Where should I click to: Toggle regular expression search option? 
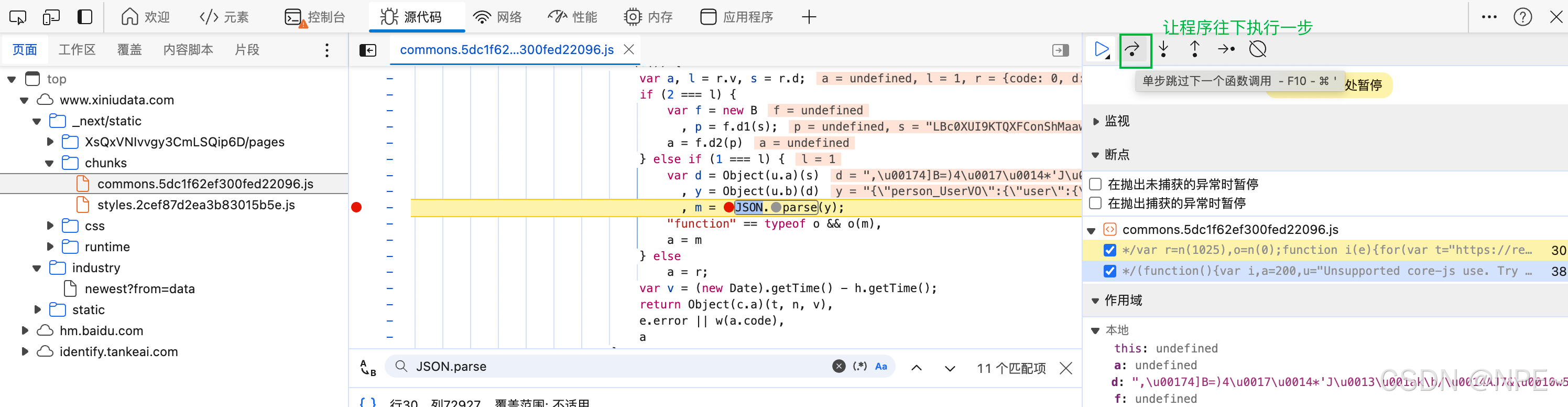coord(859,366)
